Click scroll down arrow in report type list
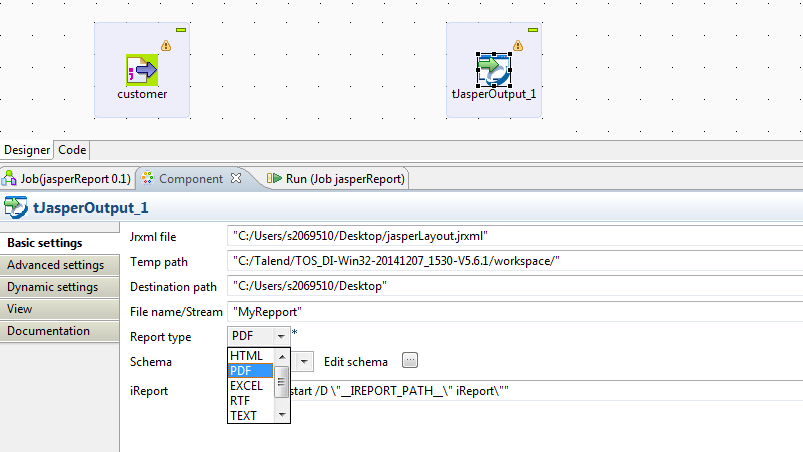803x452 pixels. (x=282, y=415)
